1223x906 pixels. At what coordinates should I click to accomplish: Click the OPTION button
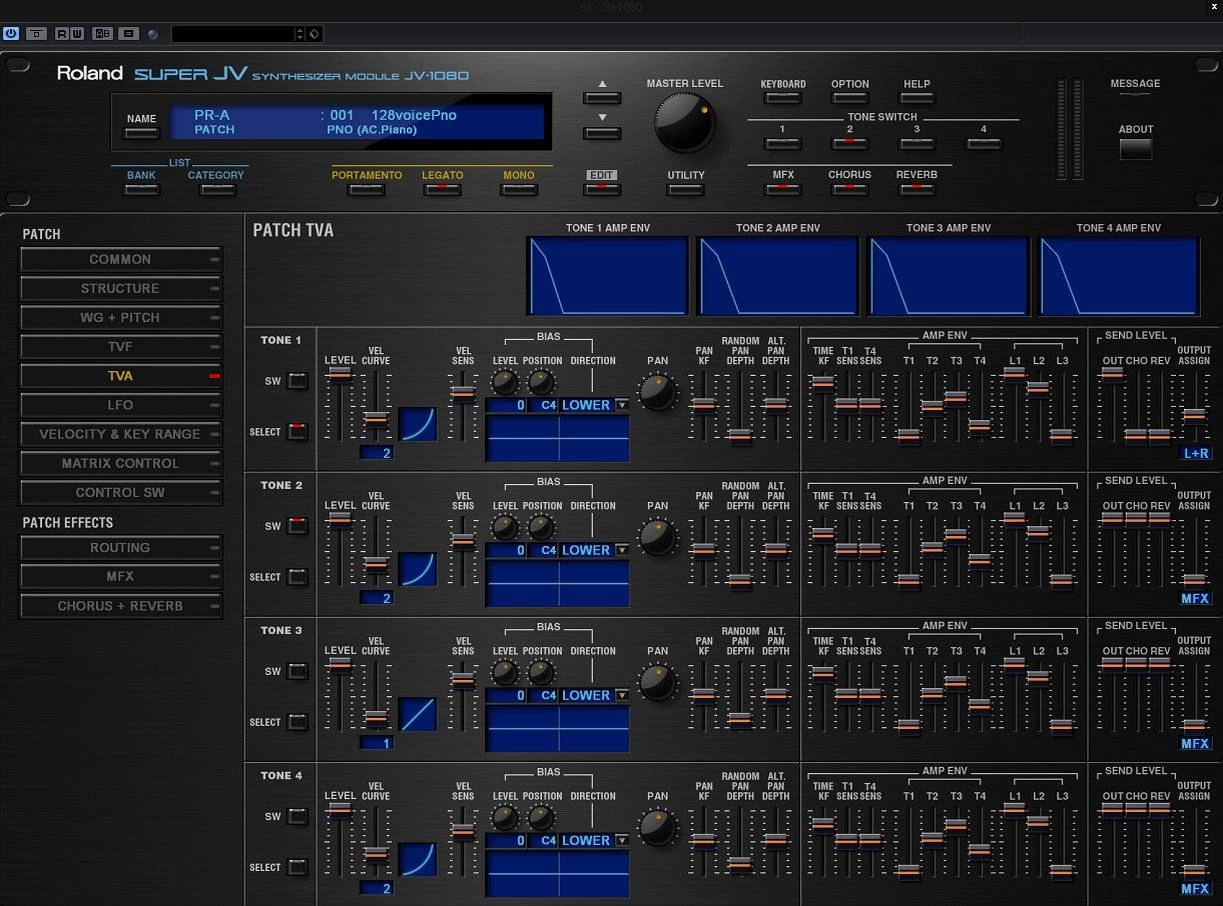coord(850,98)
